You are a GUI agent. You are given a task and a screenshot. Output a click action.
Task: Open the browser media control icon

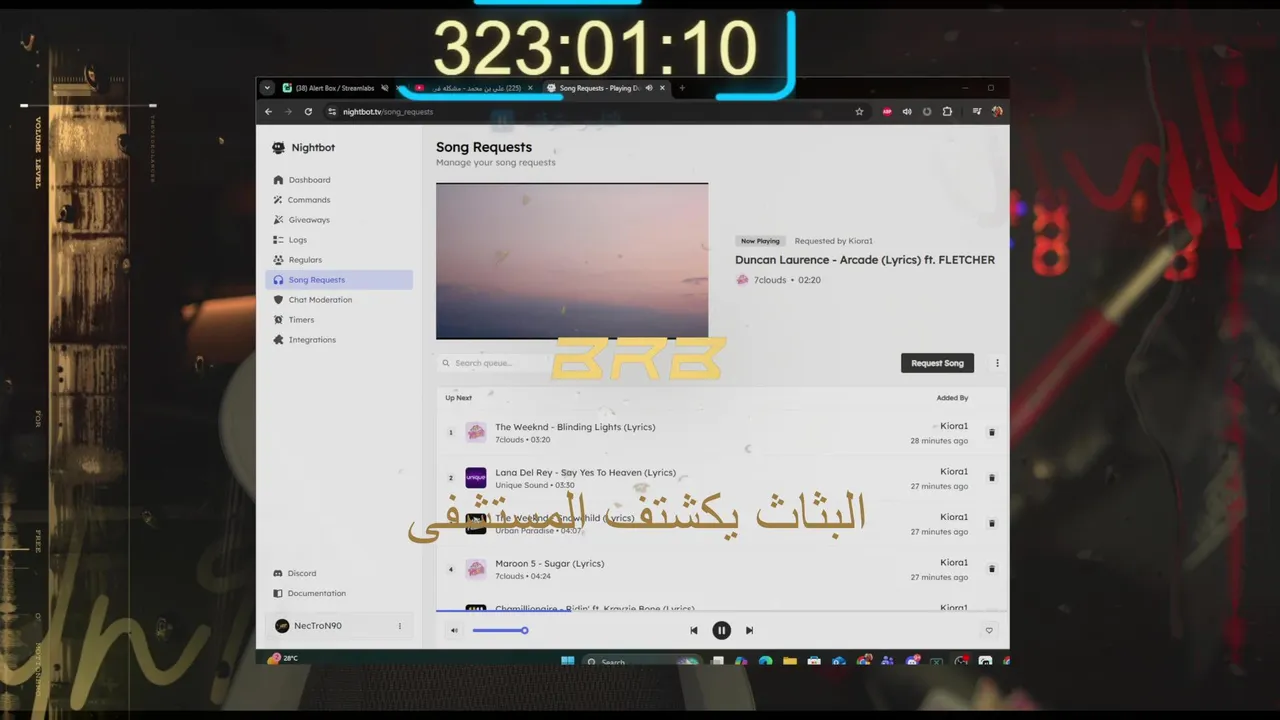click(977, 112)
